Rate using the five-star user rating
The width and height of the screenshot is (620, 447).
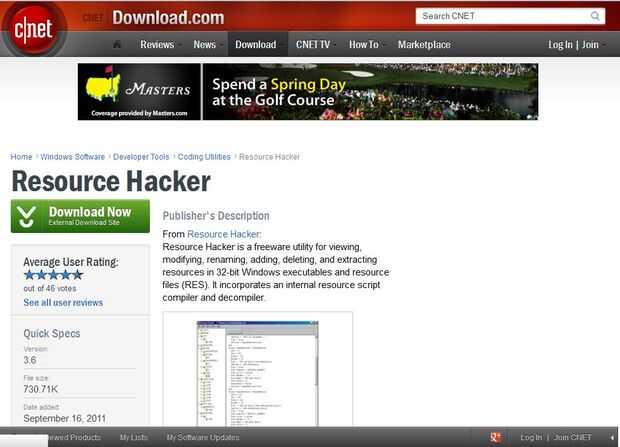tap(53, 275)
